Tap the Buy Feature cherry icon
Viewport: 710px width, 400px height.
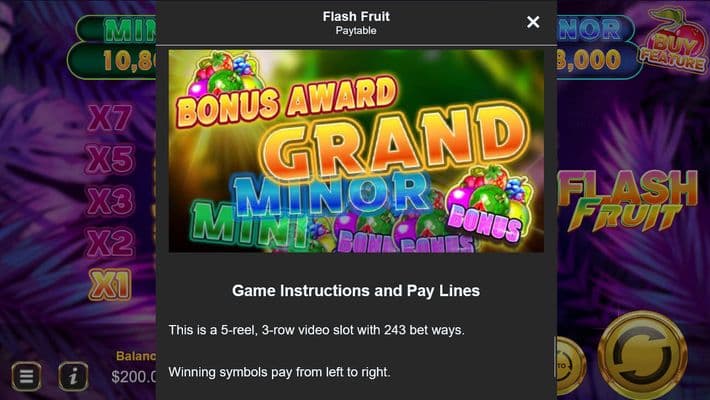673,41
